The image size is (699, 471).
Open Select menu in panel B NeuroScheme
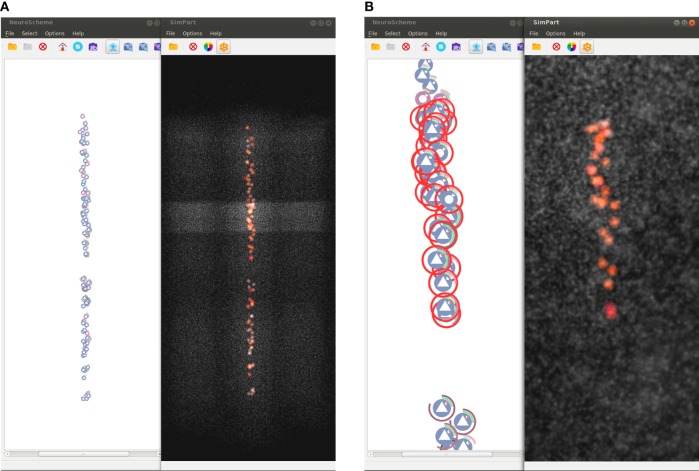[x=392, y=33]
